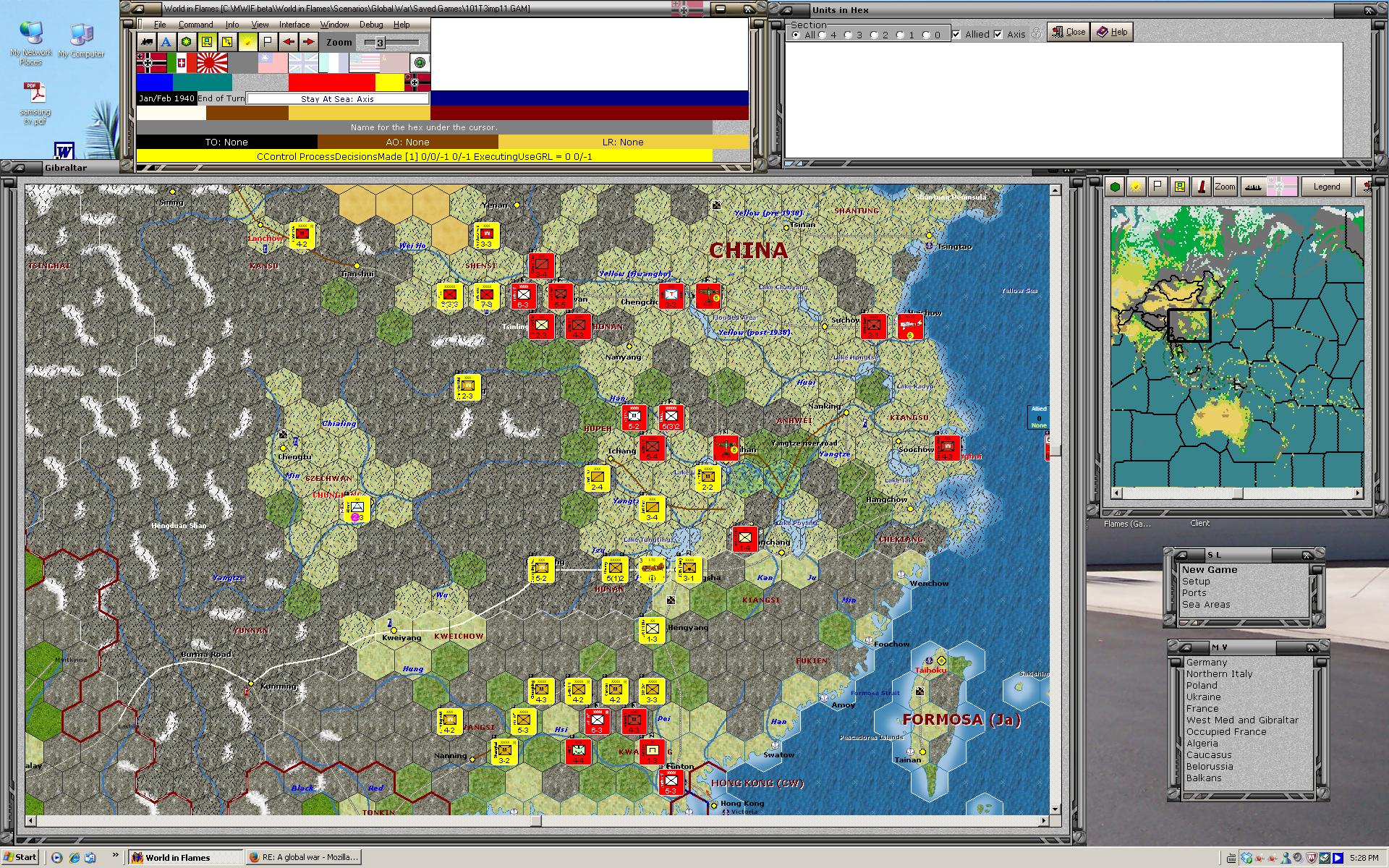Viewport: 1389px width, 868px height.
Task: Select the Chinese flag in country row
Action: pos(273,63)
